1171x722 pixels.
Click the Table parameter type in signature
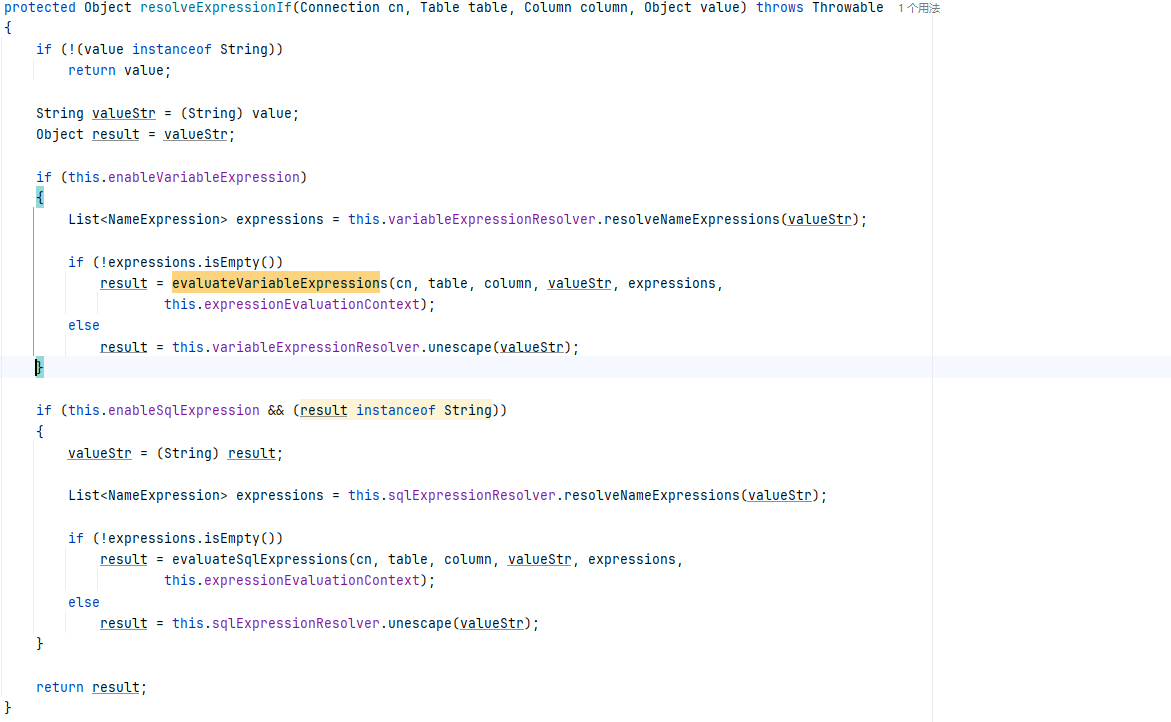pyautogui.click(x=440, y=8)
